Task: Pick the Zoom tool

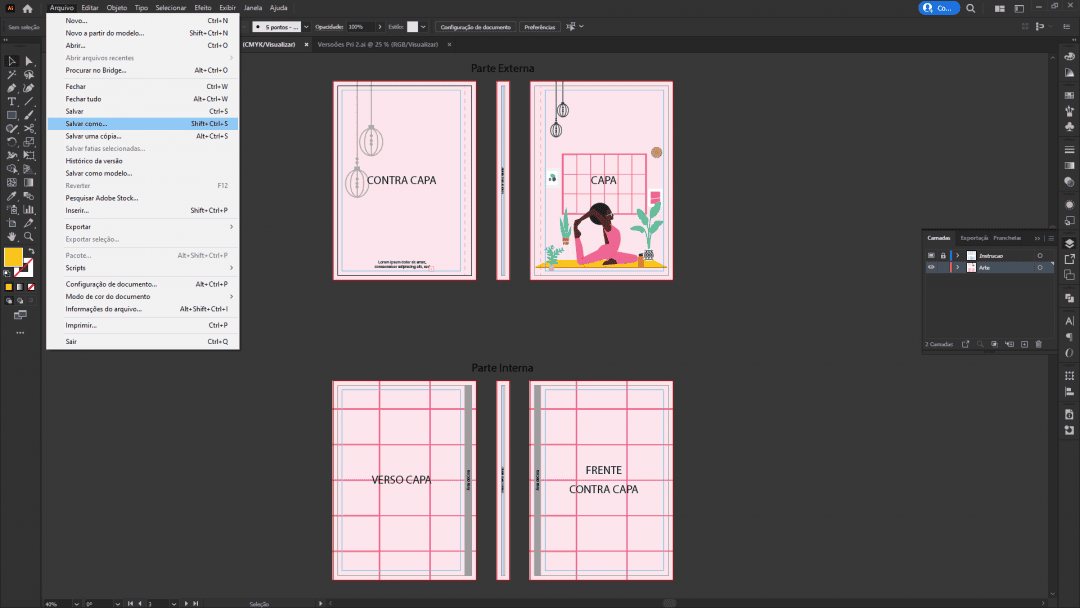Action: (29, 237)
